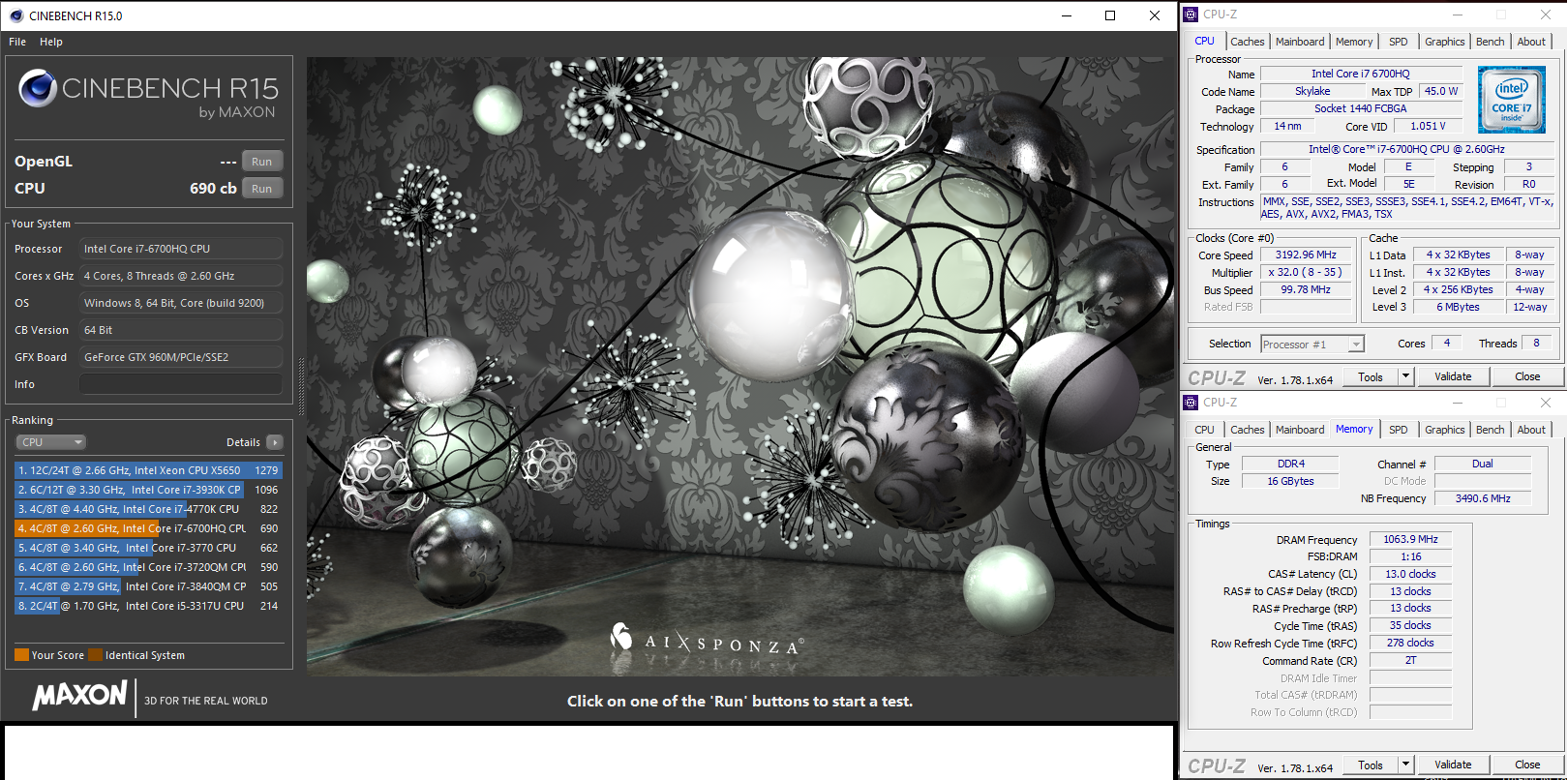
Task: Select the i7-3770 ranking row
Action: pos(148,548)
